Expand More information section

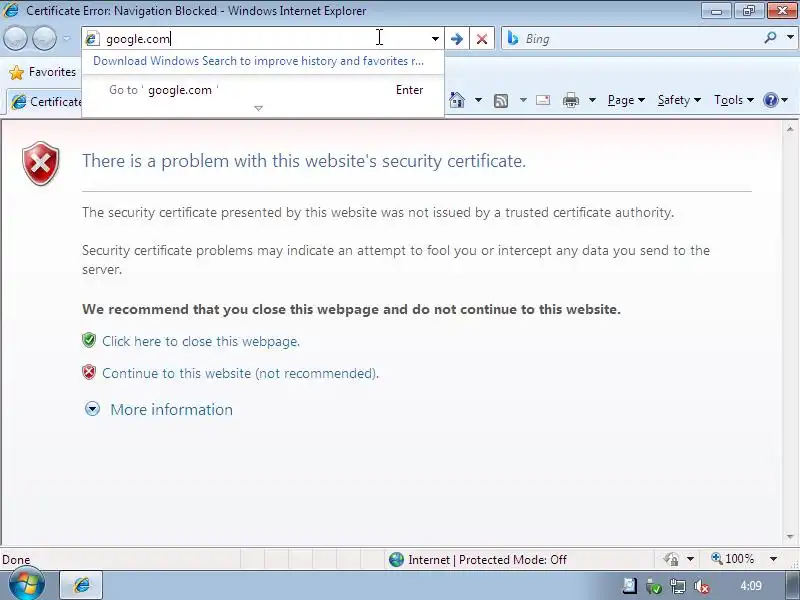click(x=159, y=409)
